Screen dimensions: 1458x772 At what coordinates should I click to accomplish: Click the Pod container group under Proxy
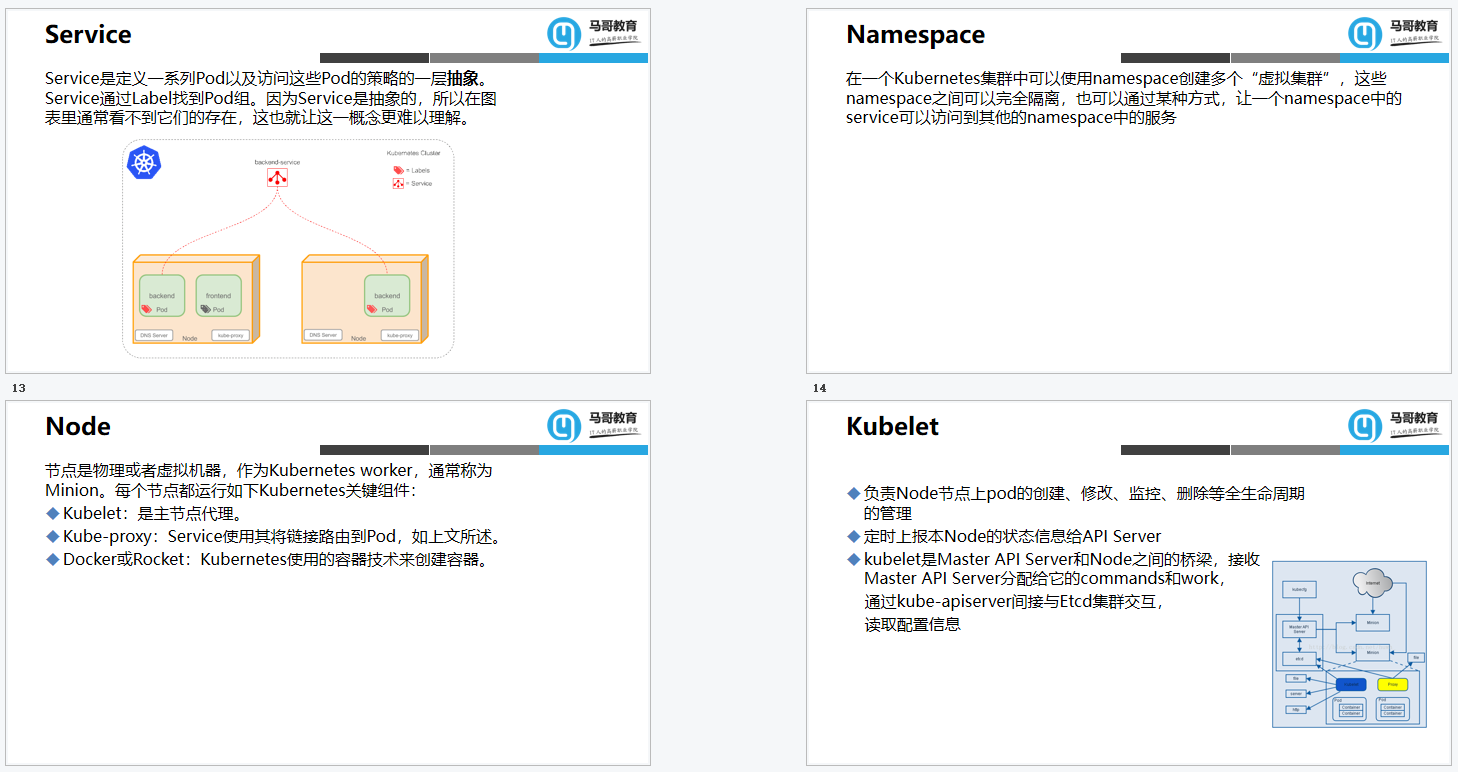coord(1393,709)
